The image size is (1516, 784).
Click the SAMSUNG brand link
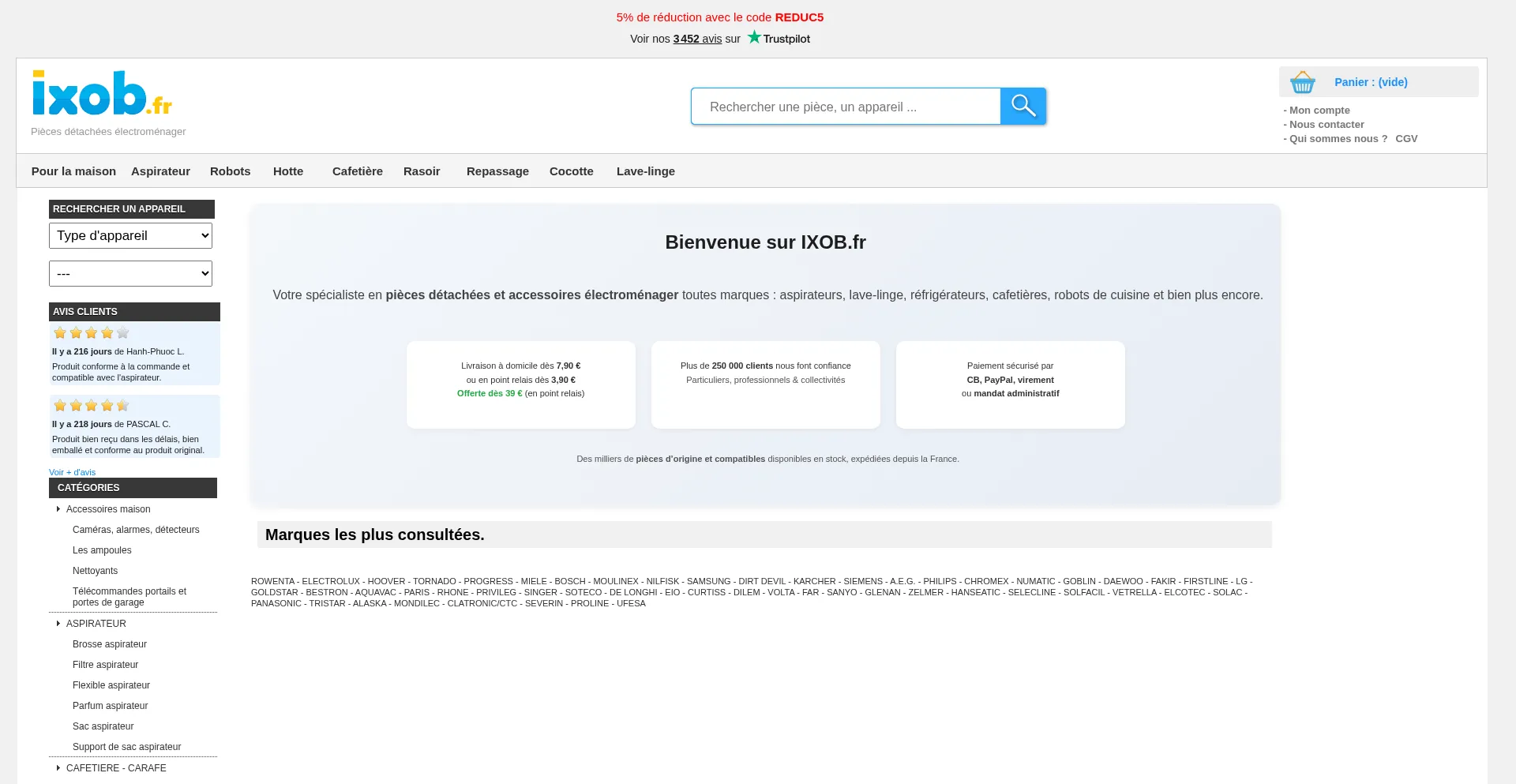pos(708,581)
